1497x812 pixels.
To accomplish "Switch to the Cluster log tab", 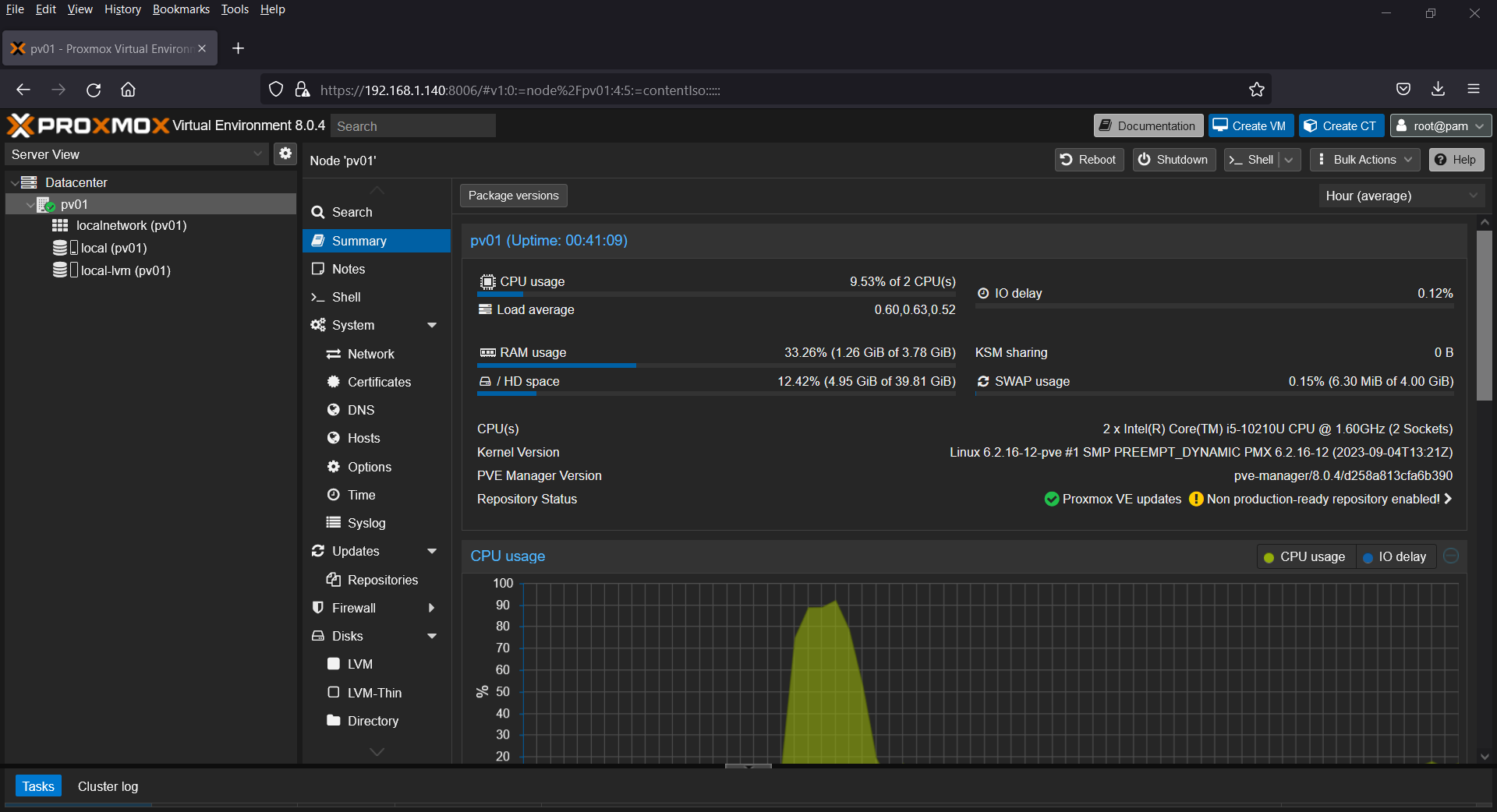I will (x=108, y=786).
